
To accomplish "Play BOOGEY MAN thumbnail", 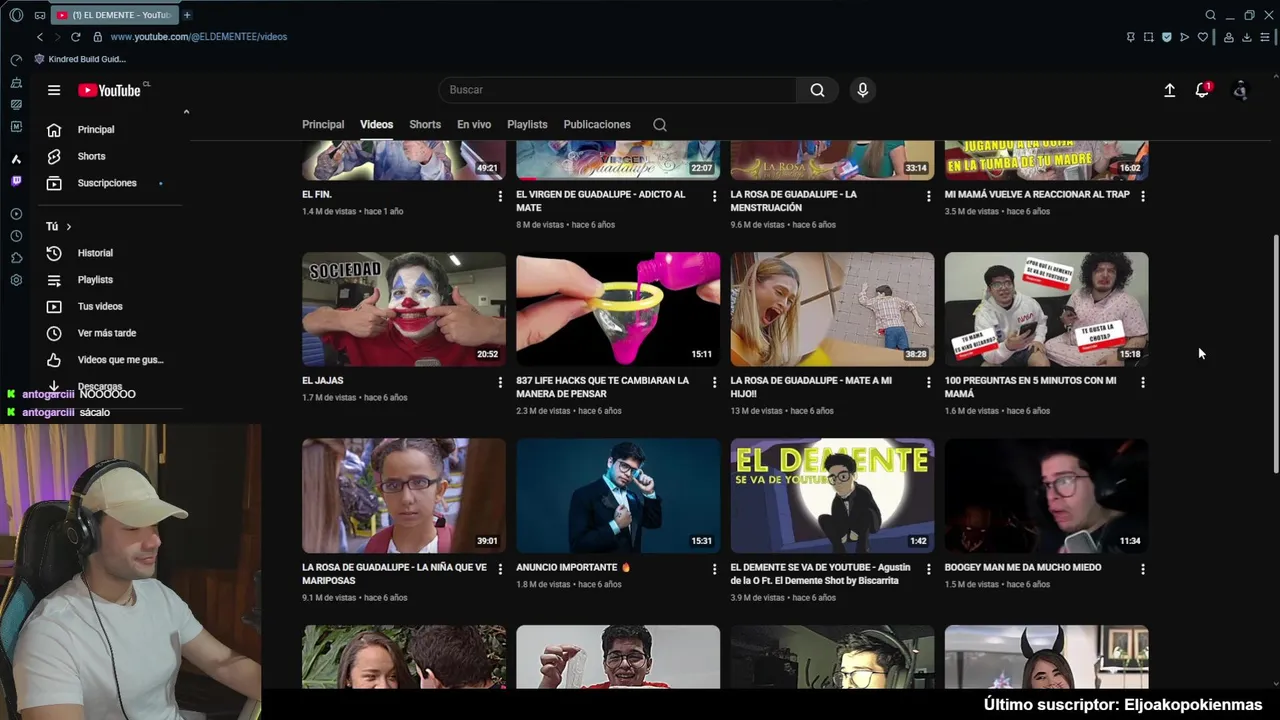I will click(x=1046, y=496).
